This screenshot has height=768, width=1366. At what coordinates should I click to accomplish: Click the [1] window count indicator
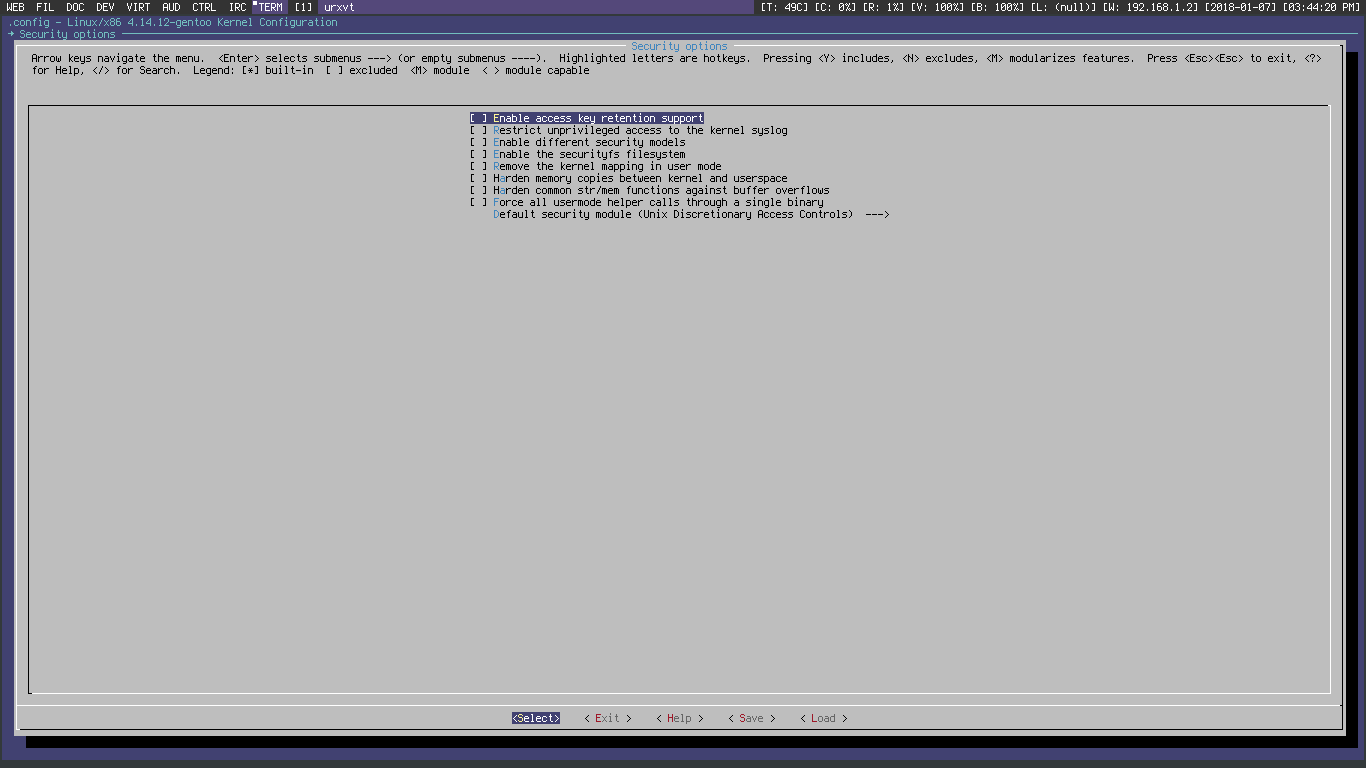coord(303,7)
